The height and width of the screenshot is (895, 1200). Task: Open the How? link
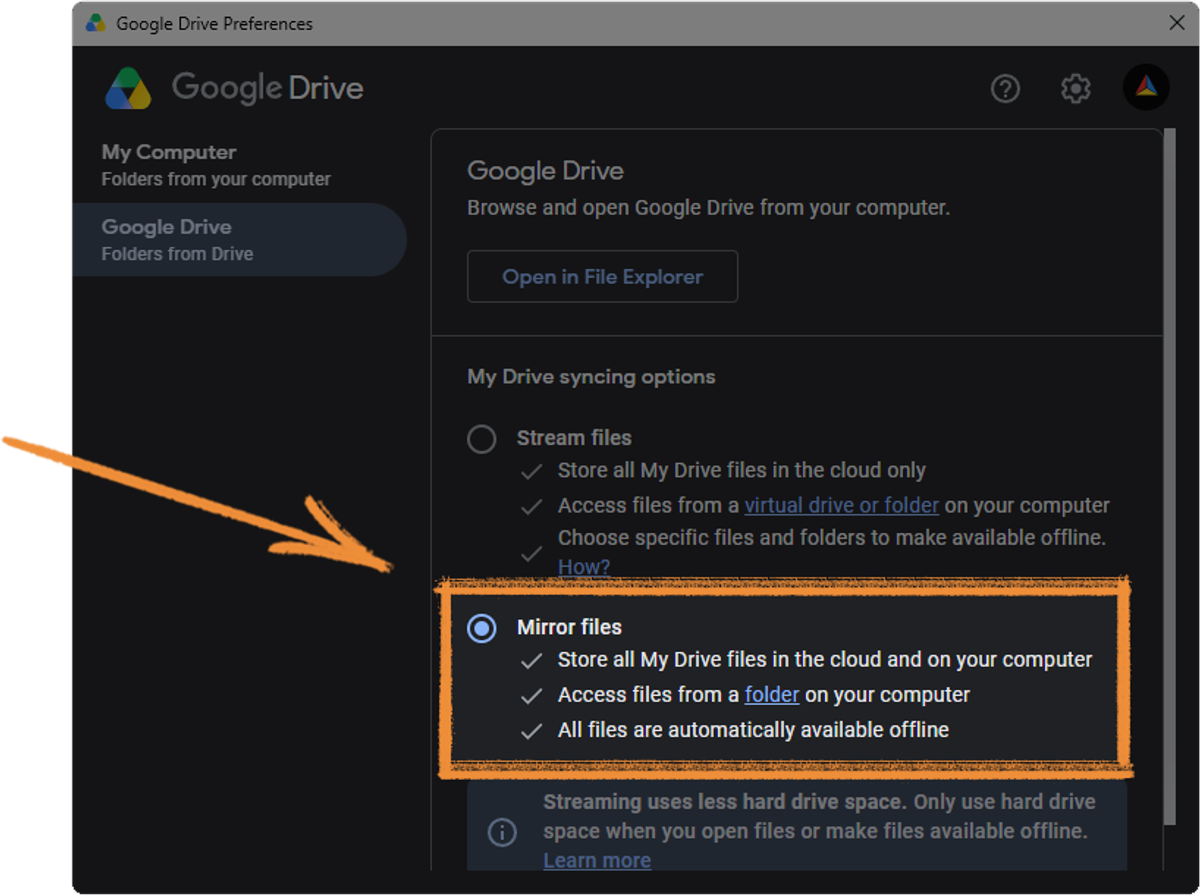tap(584, 567)
